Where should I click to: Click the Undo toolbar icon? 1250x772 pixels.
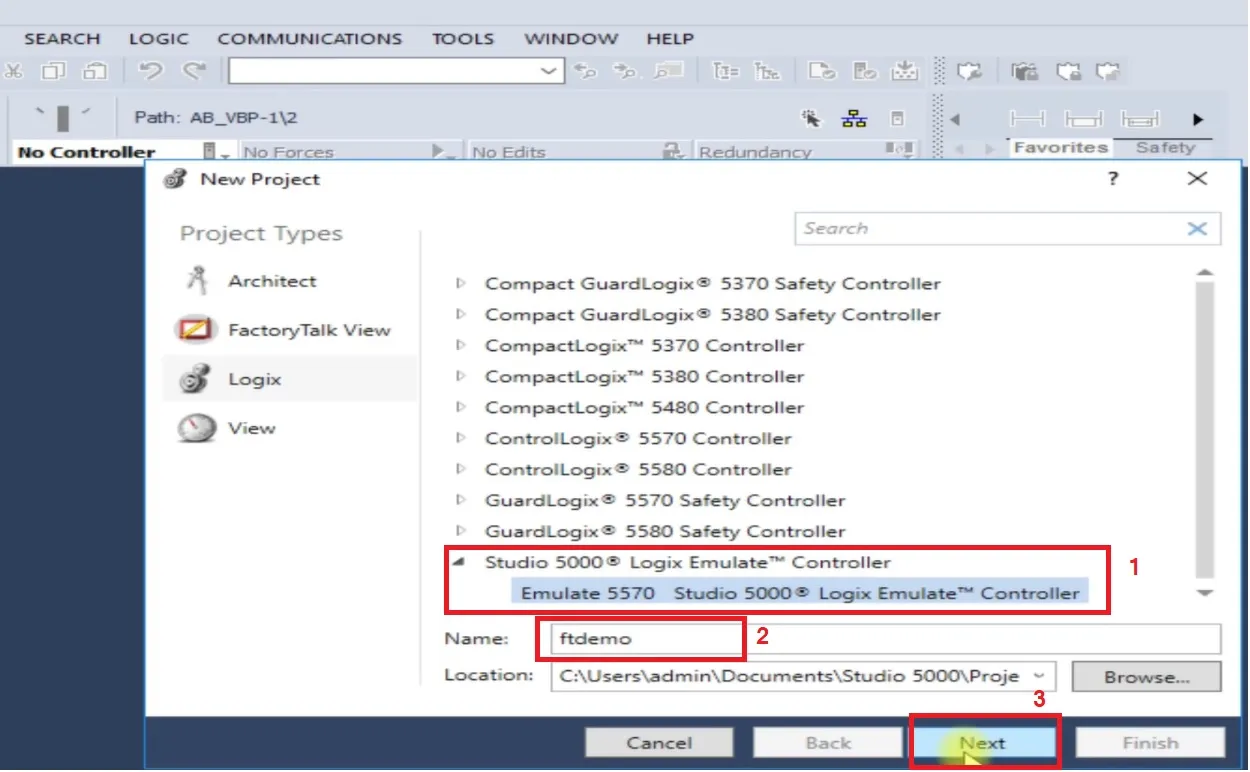(149, 71)
